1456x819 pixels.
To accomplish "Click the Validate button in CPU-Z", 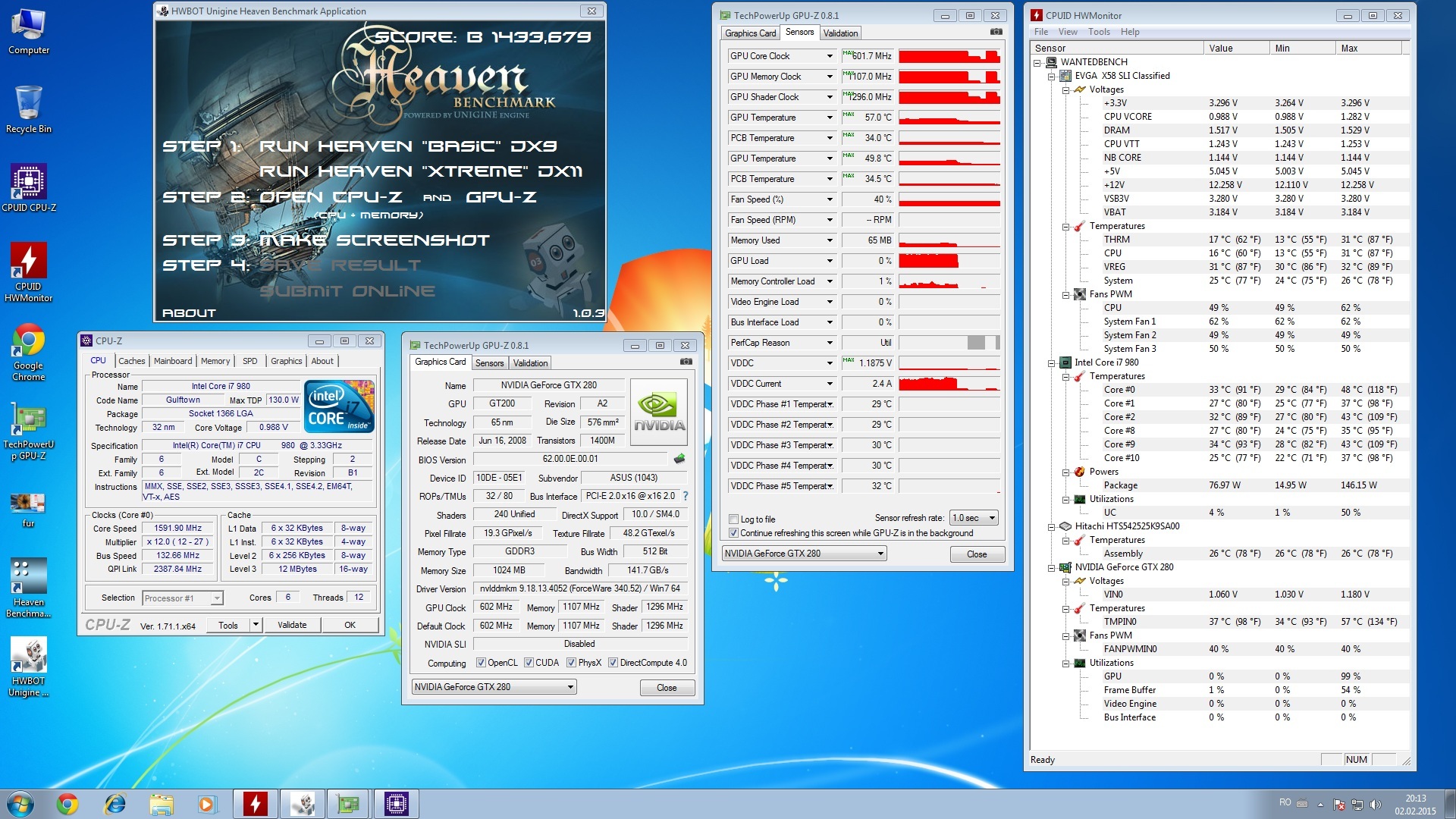I will pyautogui.click(x=292, y=625).
